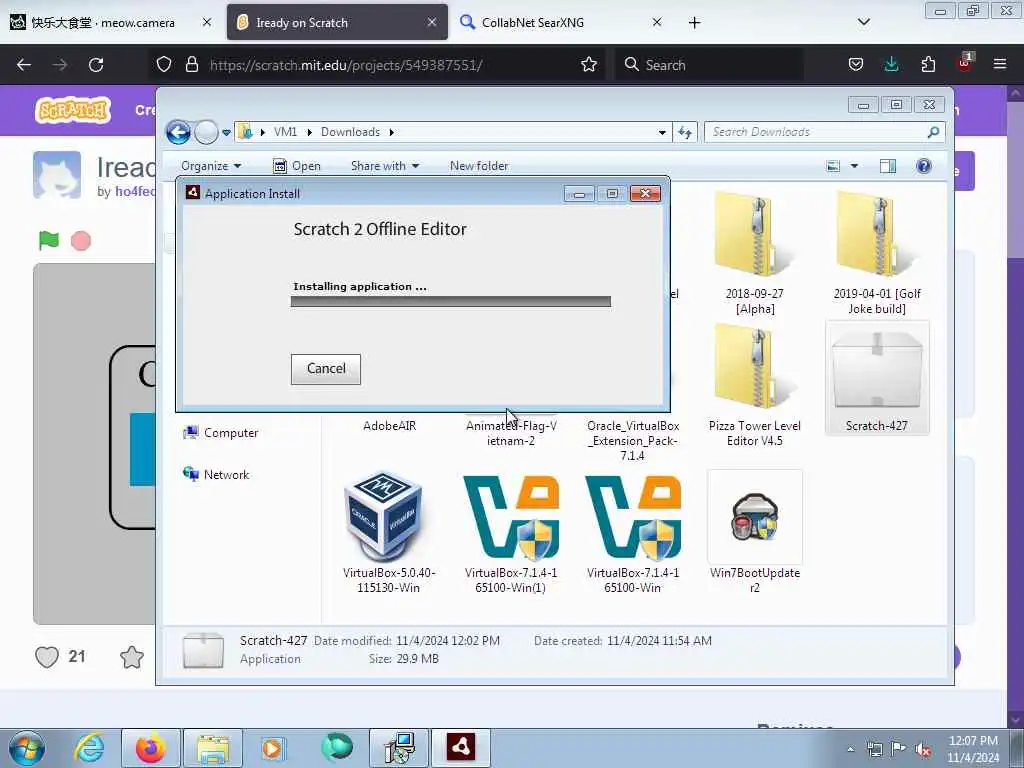Click the Firefox Search box
Viewport: 1024px width, 768px height.
[709, 65]
